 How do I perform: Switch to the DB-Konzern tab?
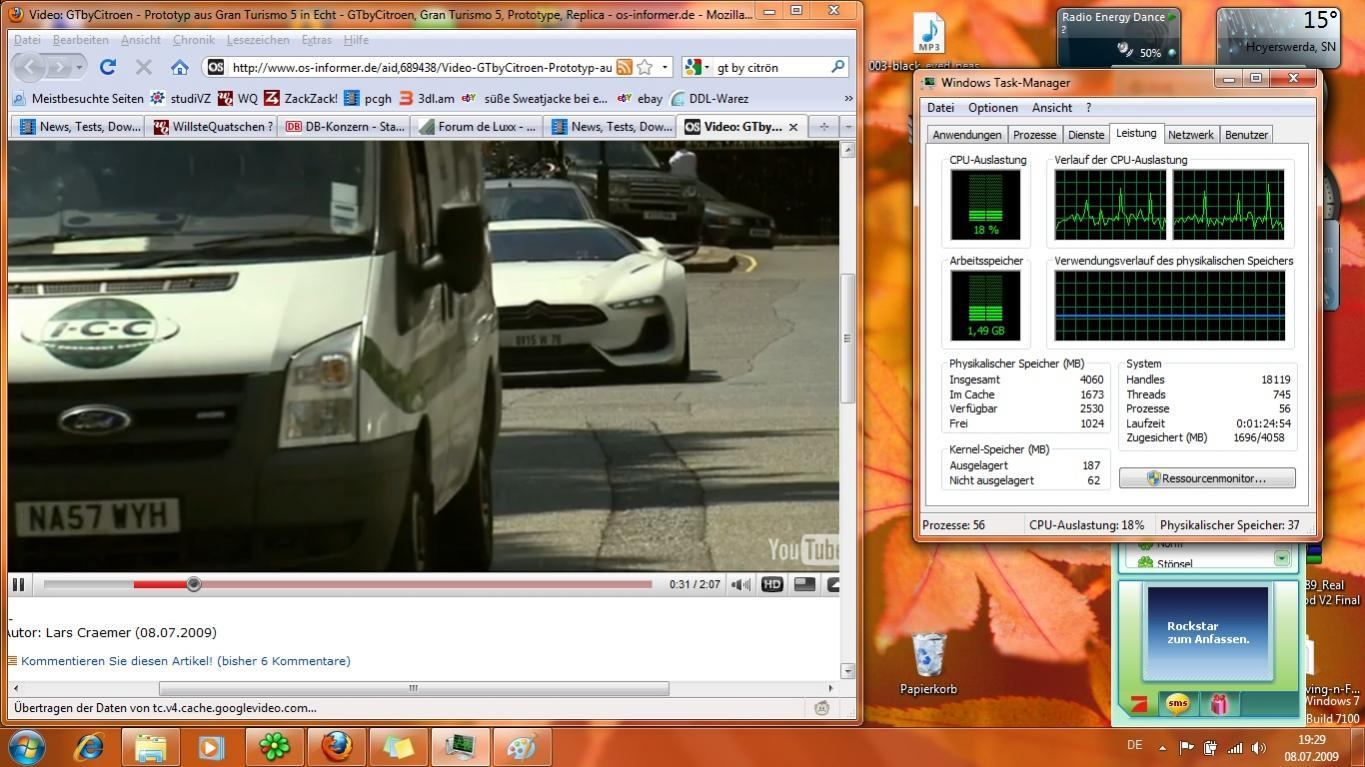pyautogui.click(x=345, y=126)
